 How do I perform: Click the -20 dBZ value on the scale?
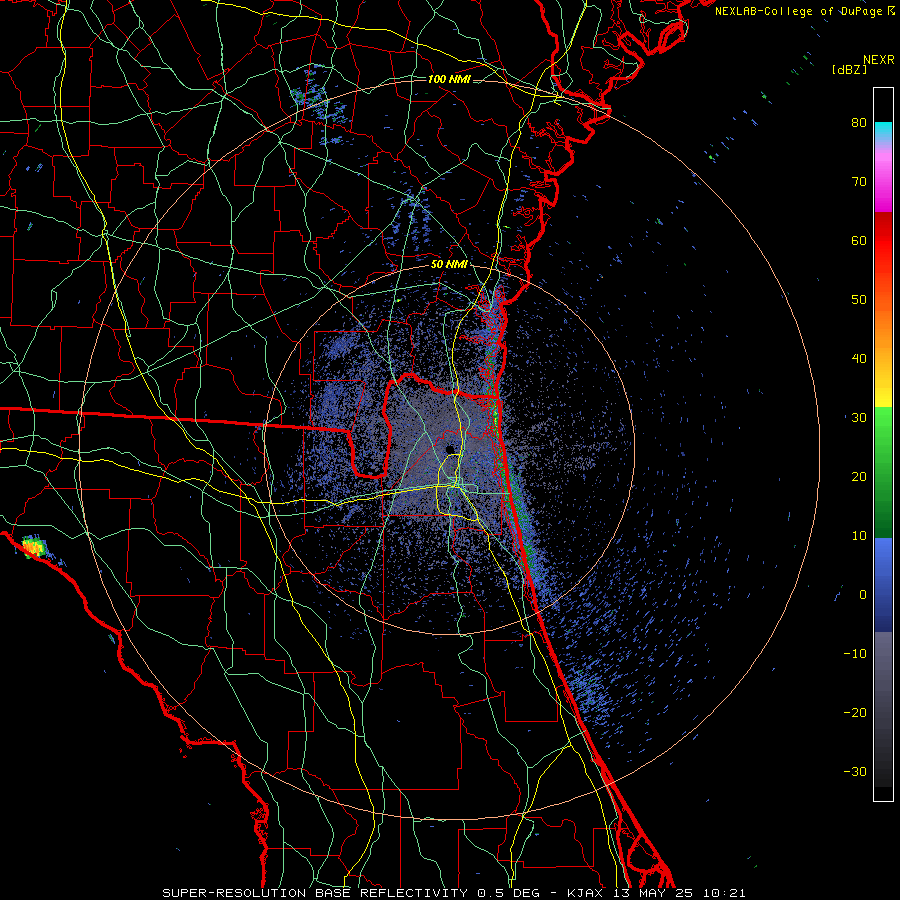tap(855, 713)
